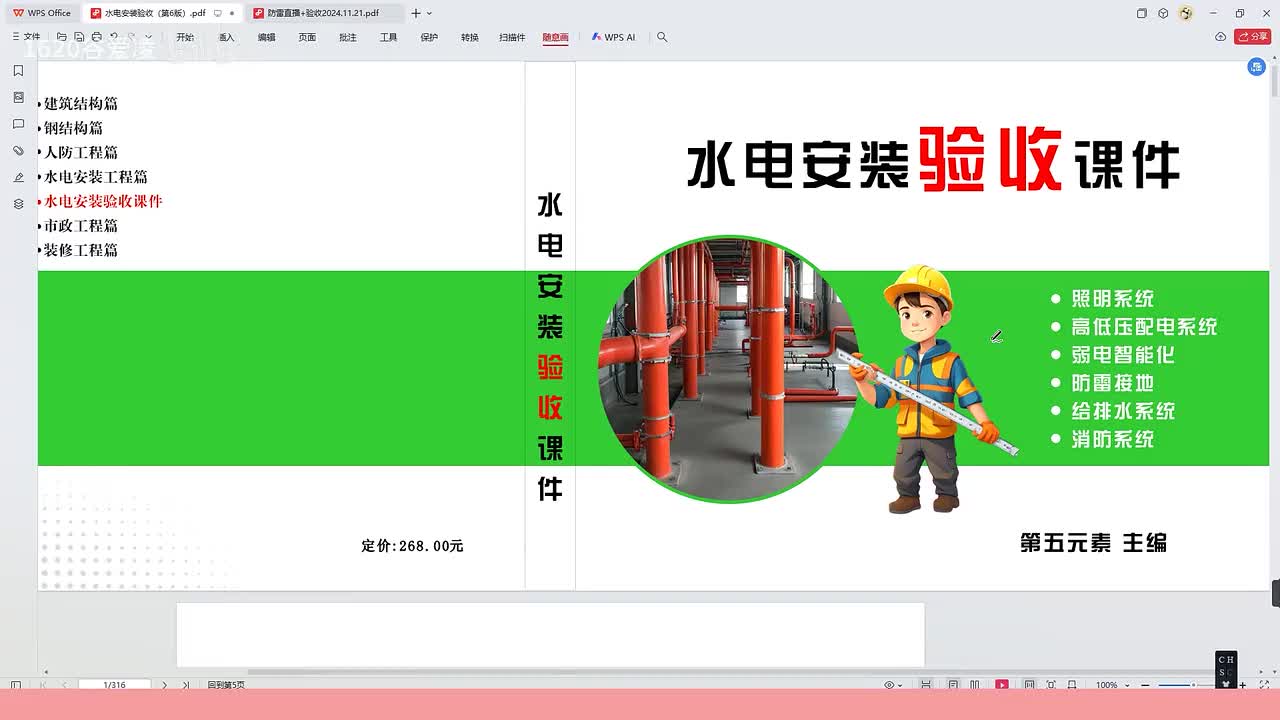Screen dimensions: 1280x720
Task: Click the open file folder icon
Action: (x=61, y=37)
